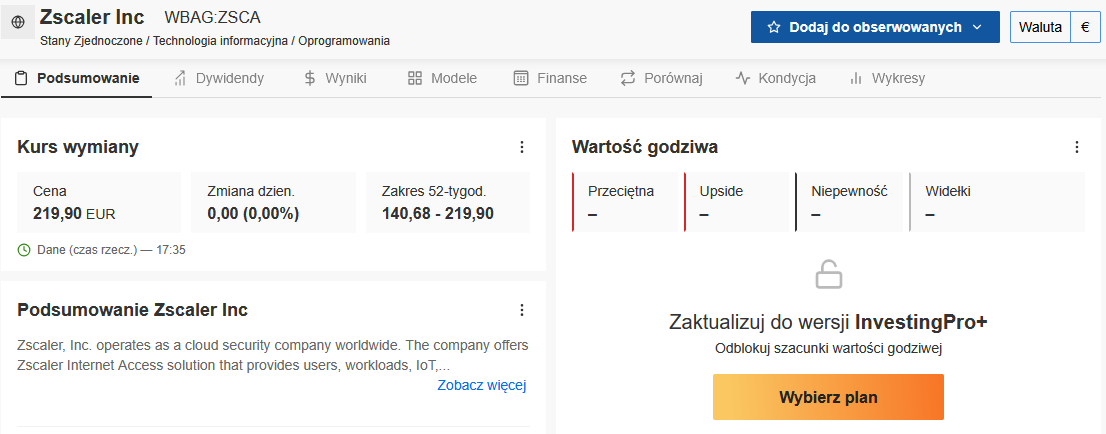The height and width of the screenshot is (434, 1106).
Task: Click the pulse icon on Kondycja tab
Action: pos(742,78)
